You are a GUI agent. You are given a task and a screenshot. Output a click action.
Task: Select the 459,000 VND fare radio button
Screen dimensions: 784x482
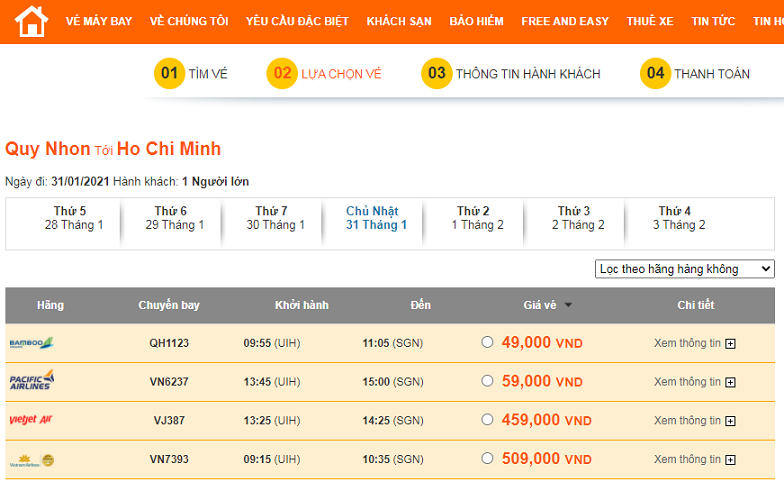(487, 420)
